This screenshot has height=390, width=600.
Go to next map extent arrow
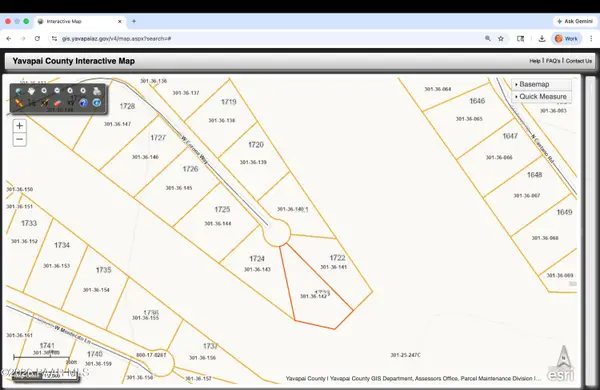(83, 91)
